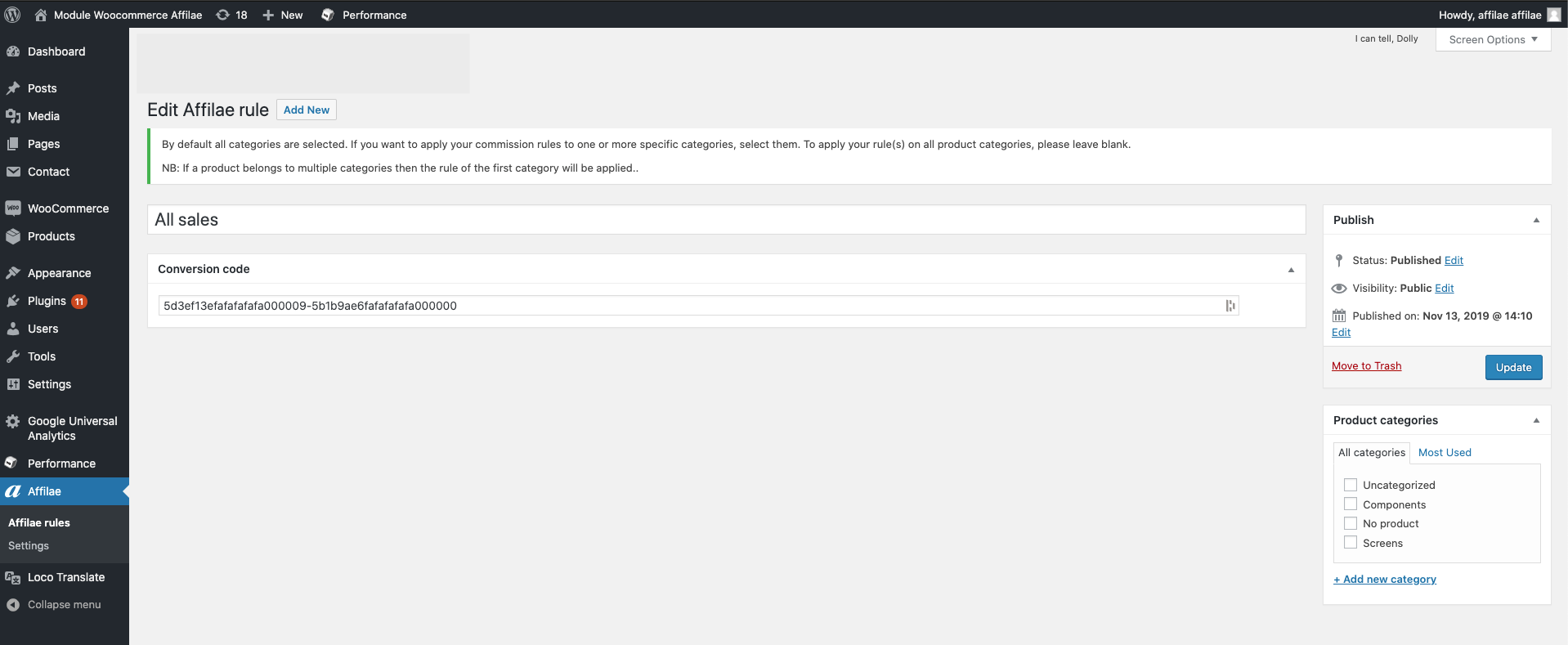Click the icon inside the conversion code field

[1230, 306]
